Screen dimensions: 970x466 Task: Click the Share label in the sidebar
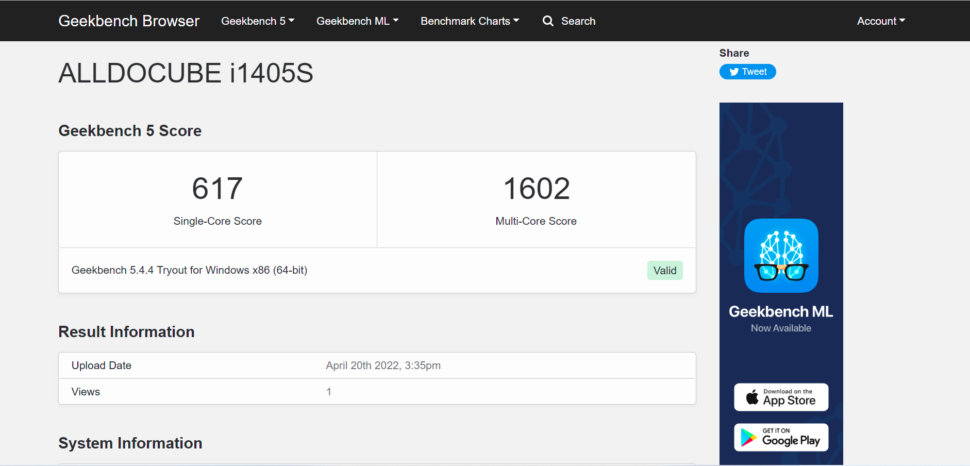click(x=734, y=53)
